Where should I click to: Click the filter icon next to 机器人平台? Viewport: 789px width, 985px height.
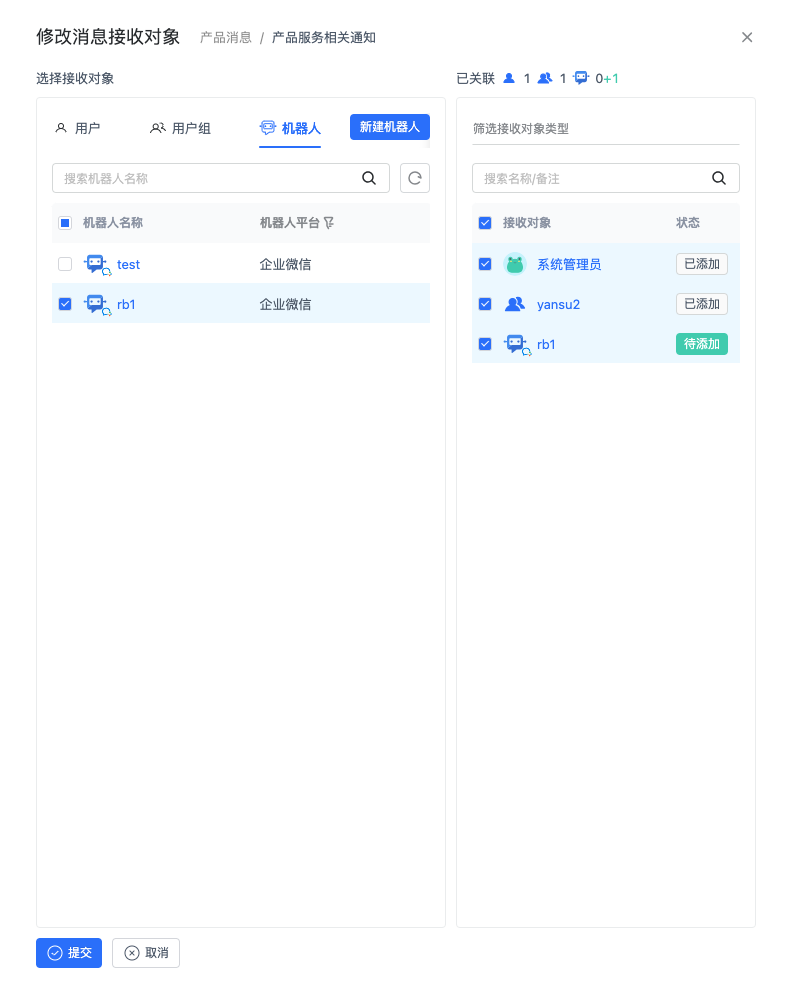pyautogui.click(x=329, y=223)
